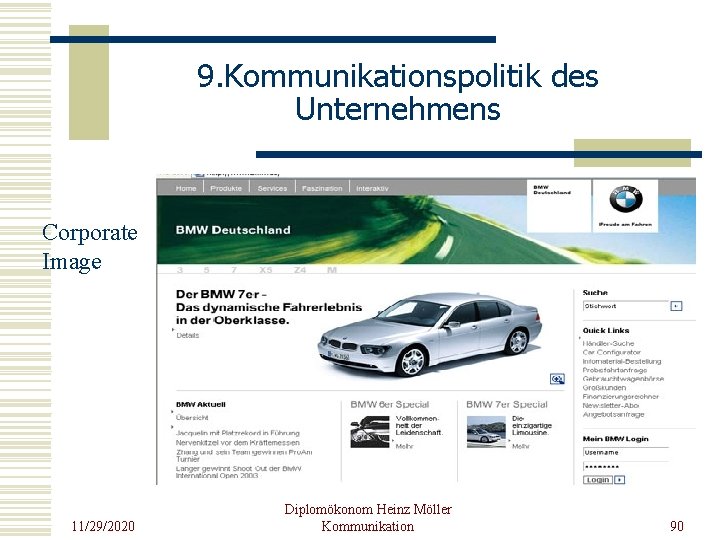Open Probefahrtanfrage quick link
The width and height of the screenshot is (720, 540).
click(615, 370)
